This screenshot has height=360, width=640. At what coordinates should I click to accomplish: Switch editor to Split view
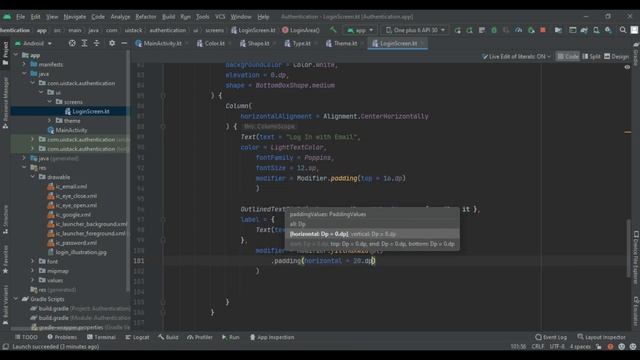click(x=591, y=56)
